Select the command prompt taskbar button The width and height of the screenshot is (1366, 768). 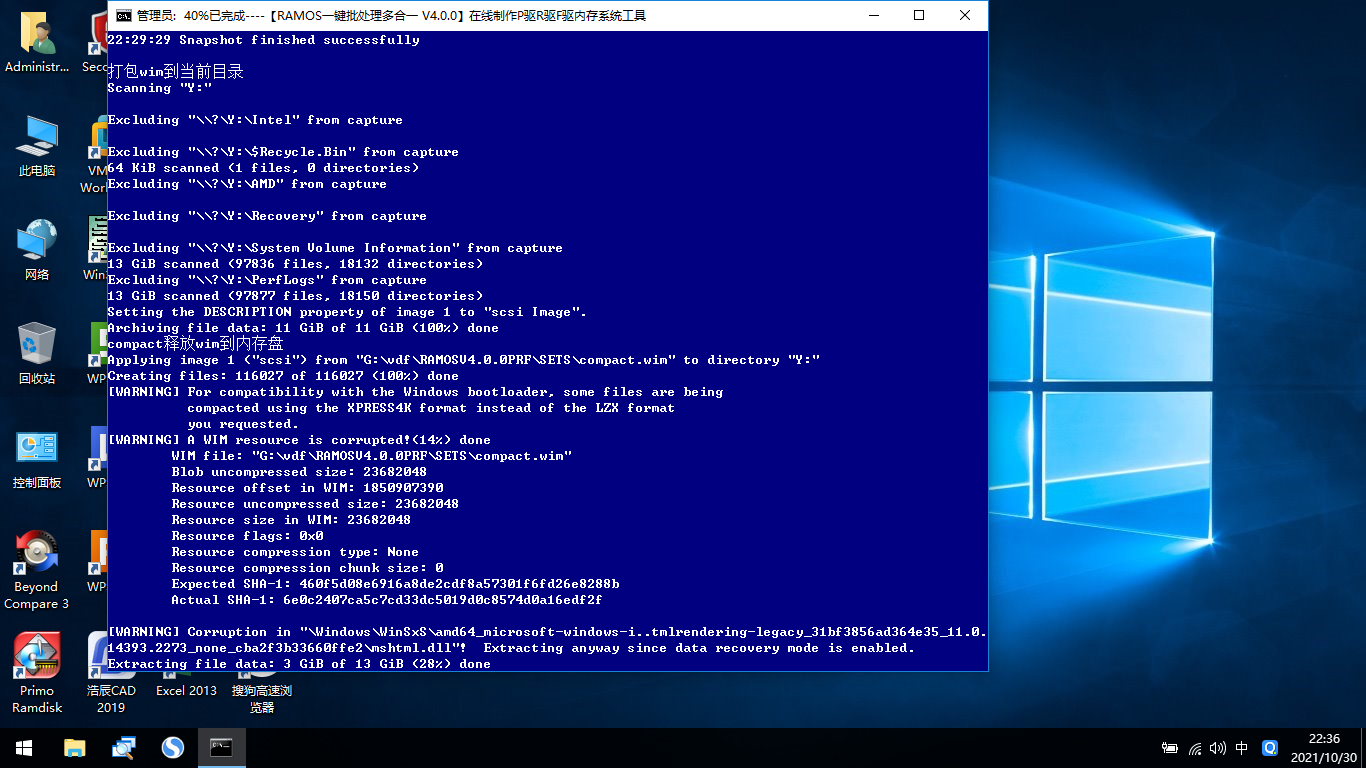(x=221, y=748)
